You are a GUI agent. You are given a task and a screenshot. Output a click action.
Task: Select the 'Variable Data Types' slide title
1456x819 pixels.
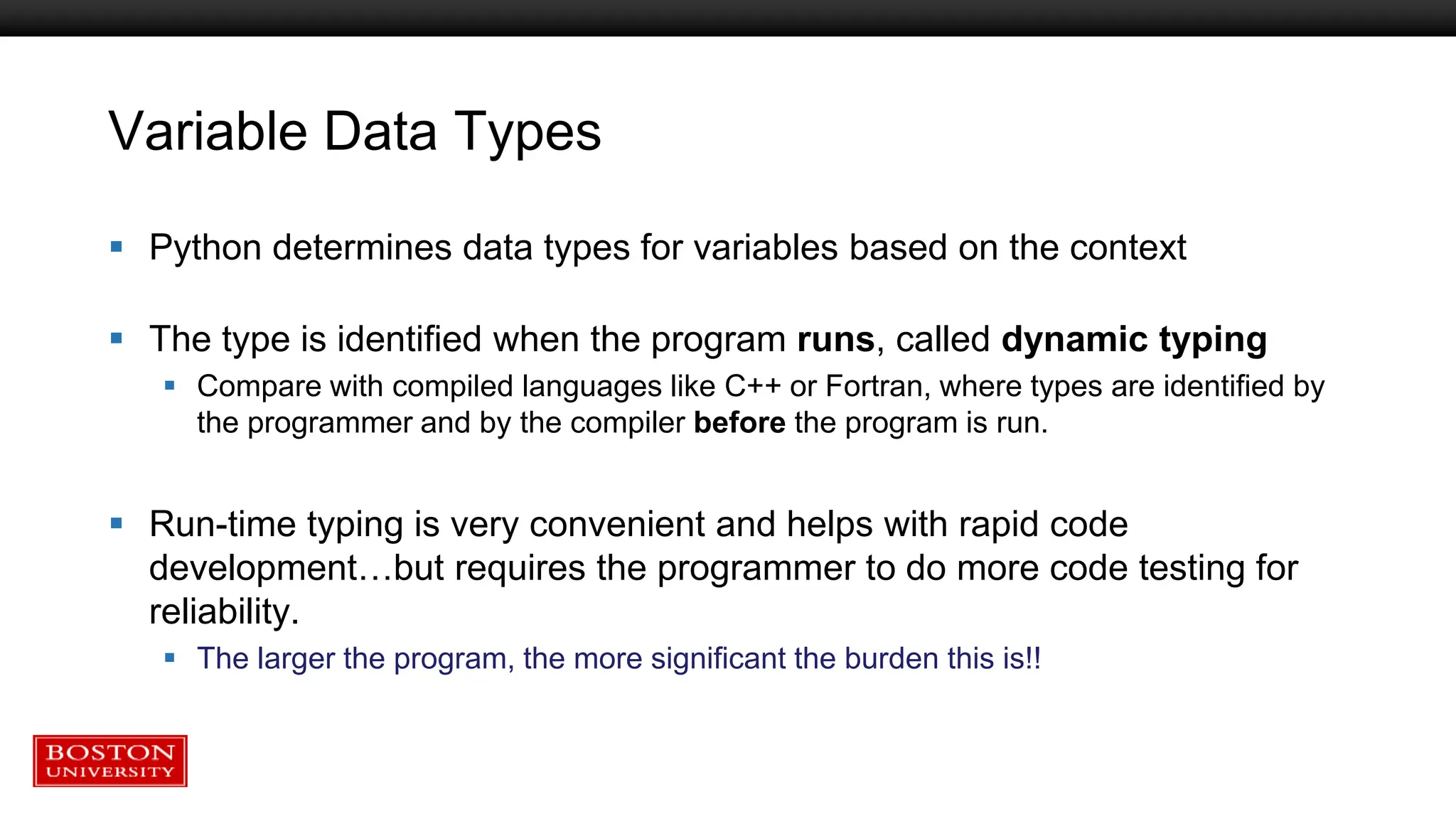[355, 132]
